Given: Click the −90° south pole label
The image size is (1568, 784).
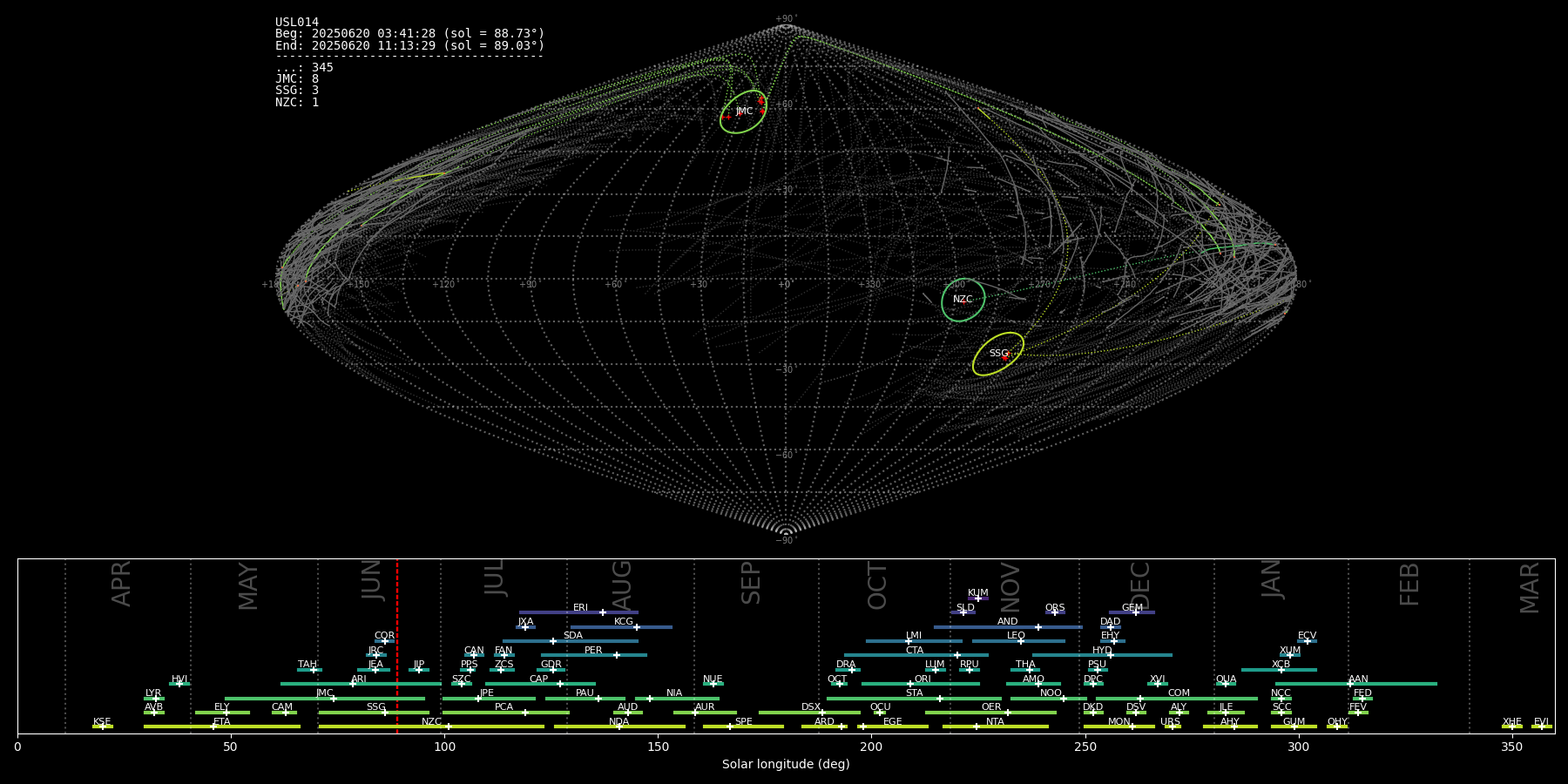Looking at the screenshot, I should point(786,541).
